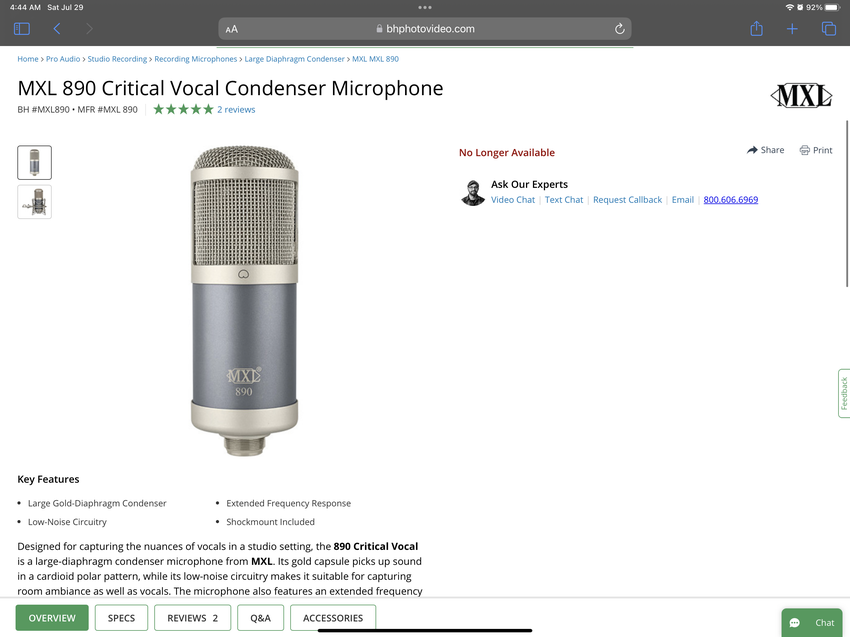Image resolution: width=850 pixels, height=637 pixels.
Task: Switch to the SPECS tab
Action: [121, 617]
